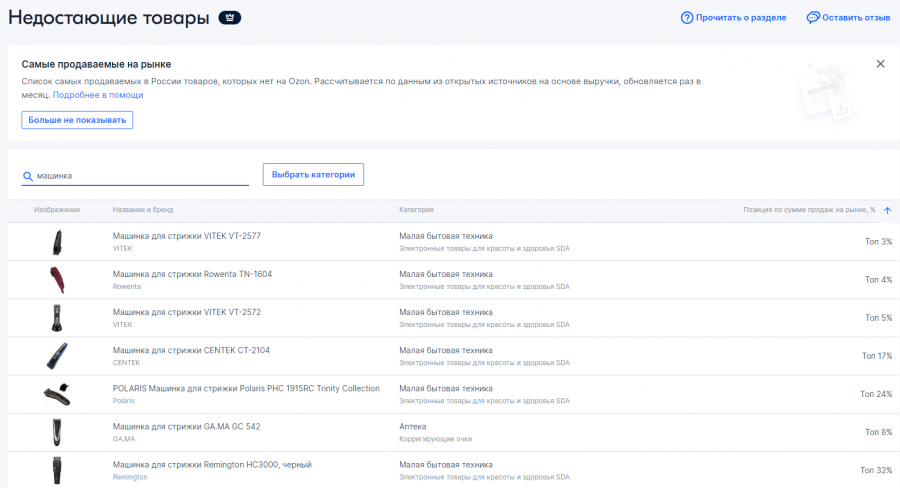Click the speech bubble feedback icon
Screen dimensions: 900x488
tap(813, 18)
